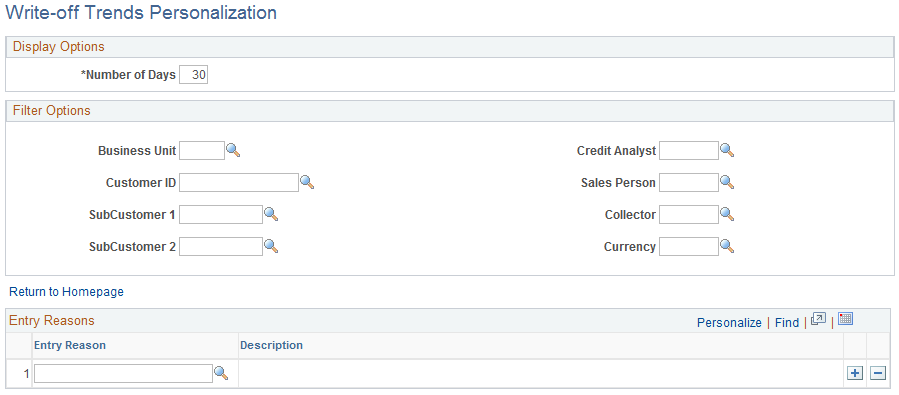Download Entry Reasons grid to spreadsheet

[846, 319]
